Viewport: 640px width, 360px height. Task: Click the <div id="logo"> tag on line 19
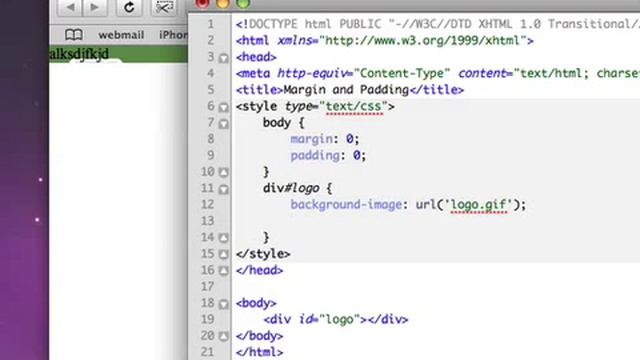(315, 319)
